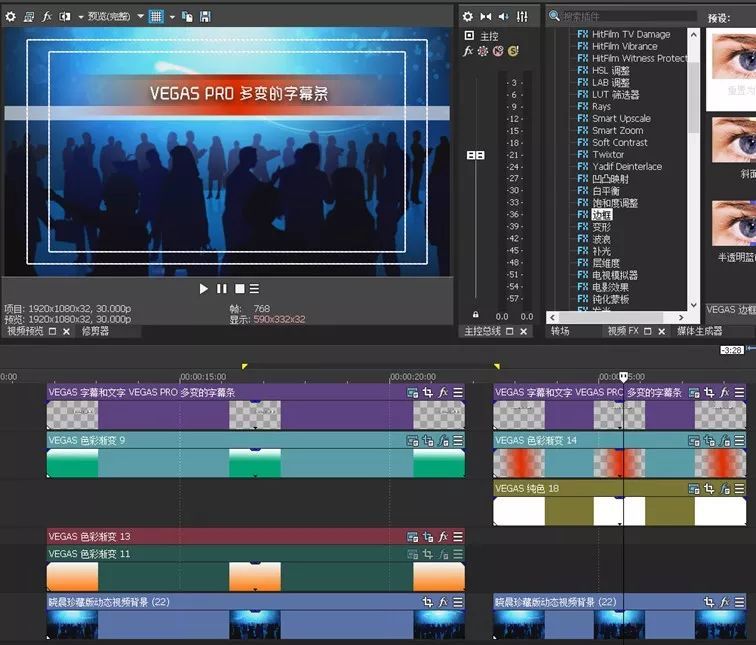Switch to 修剪器 tab
Viewport: 756px width, 645px height.
pos(95,331)
